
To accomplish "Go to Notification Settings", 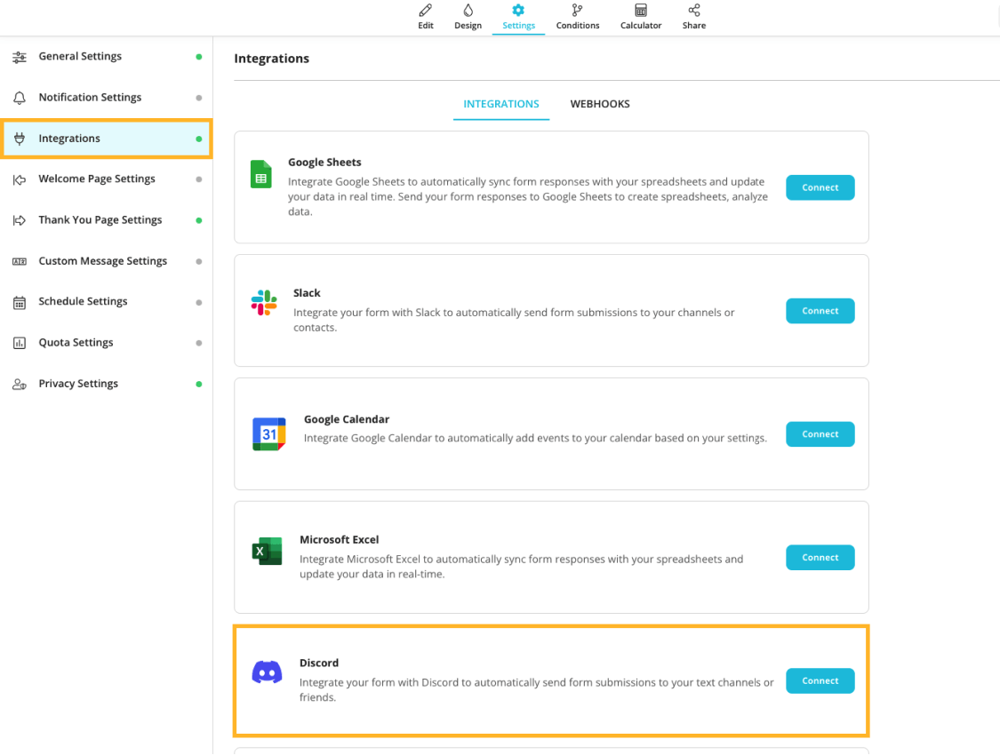I will tap(90, 98).
